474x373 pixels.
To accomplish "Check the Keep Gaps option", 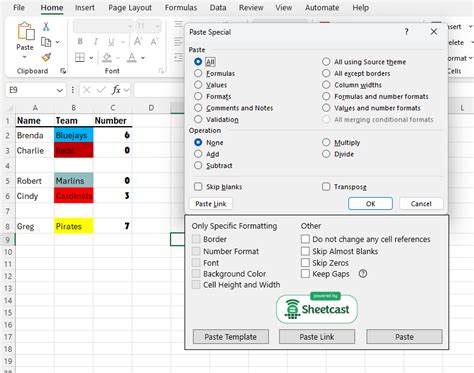I will click(x=305, y=274).
